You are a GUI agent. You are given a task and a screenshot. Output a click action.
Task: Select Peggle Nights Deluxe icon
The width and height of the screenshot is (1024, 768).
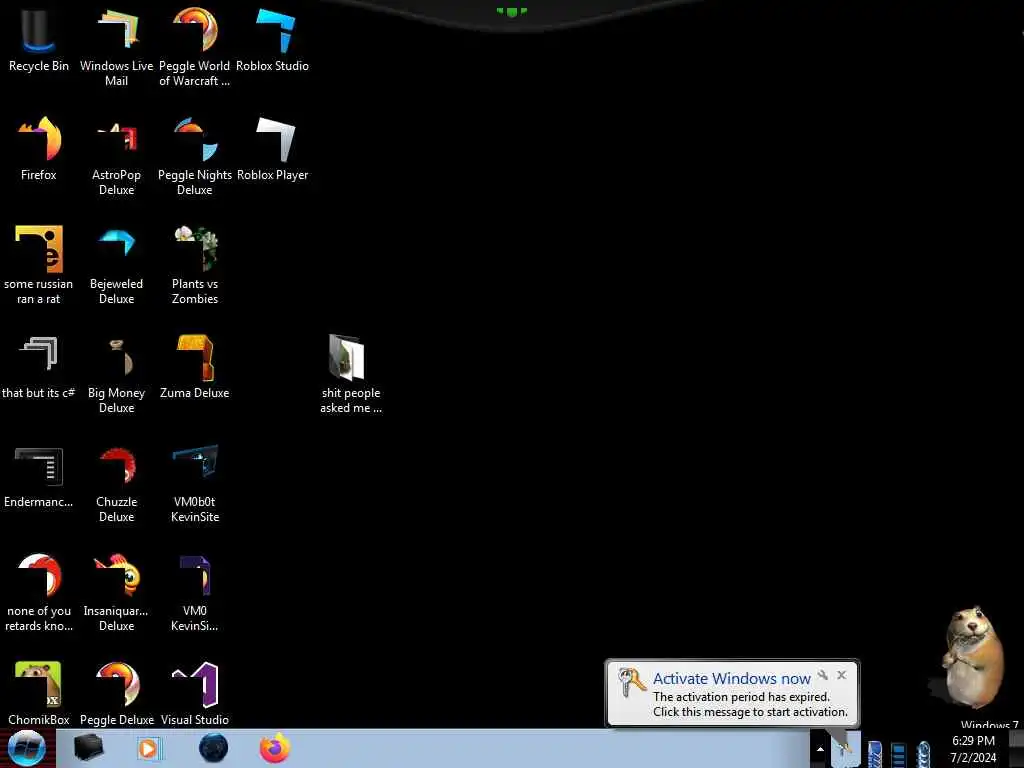coord(195,155)
